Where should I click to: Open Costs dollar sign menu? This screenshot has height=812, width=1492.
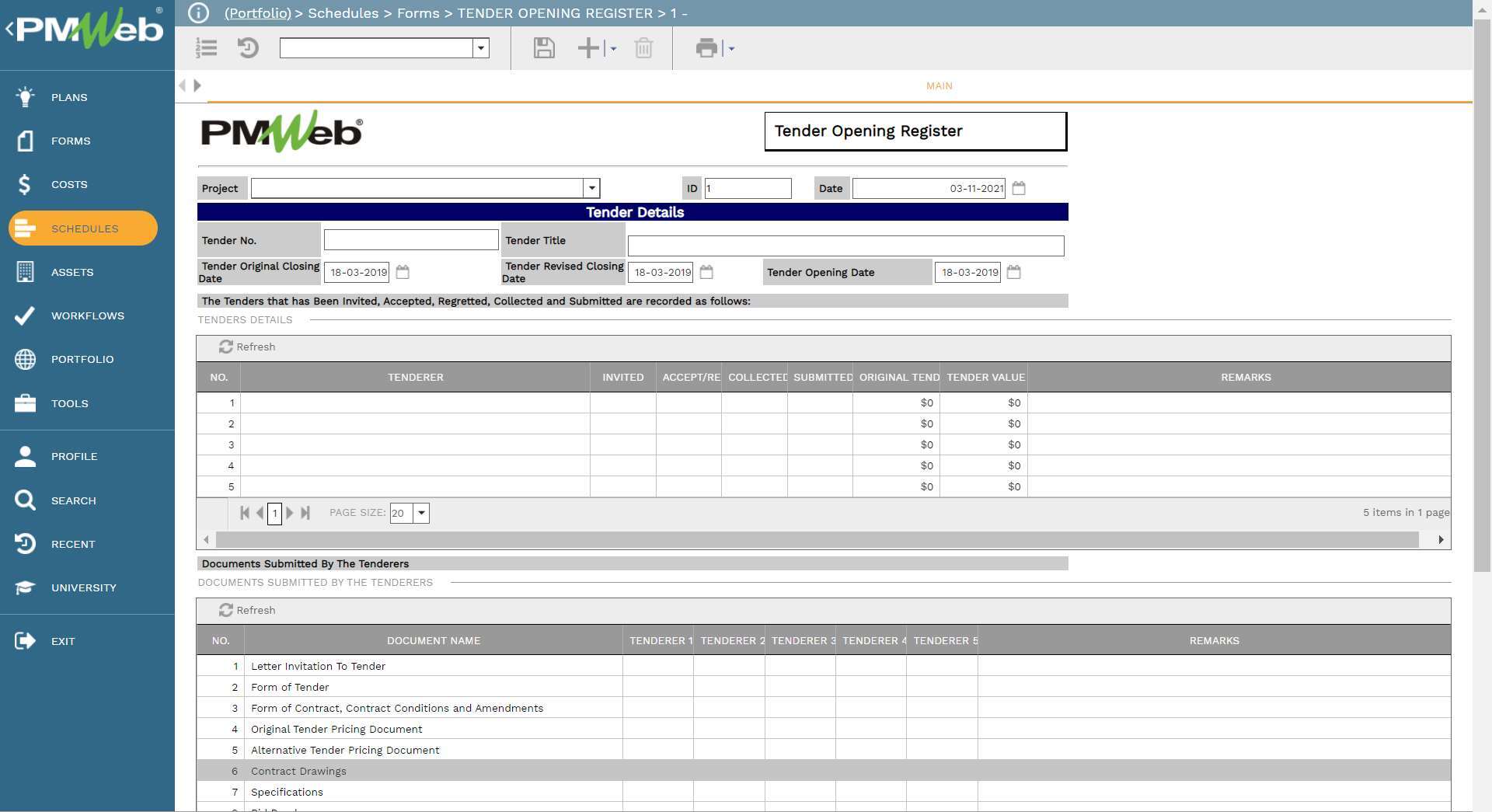[x=25, y=184]
